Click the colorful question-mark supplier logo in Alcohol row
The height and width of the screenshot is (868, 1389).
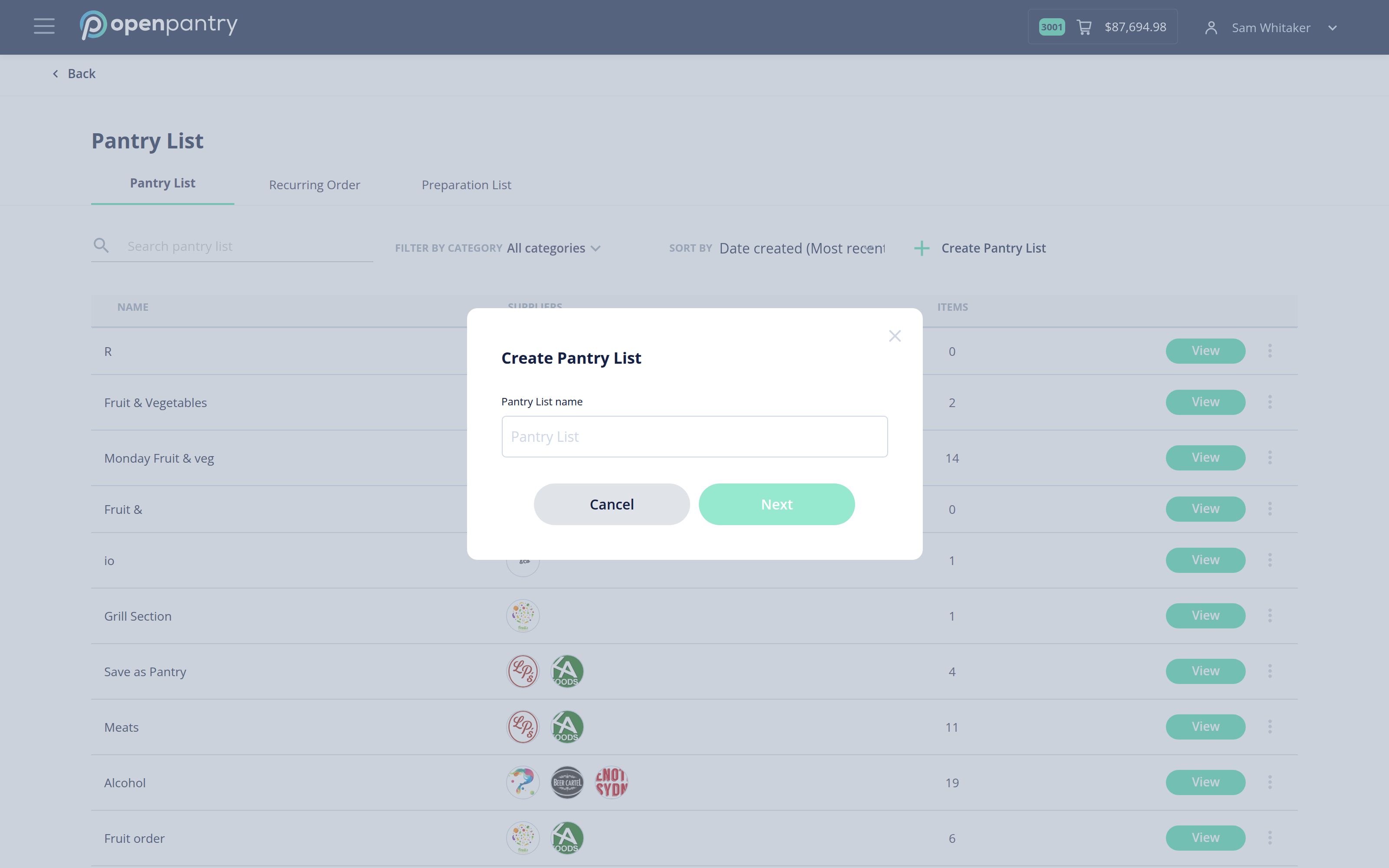tap(523, 783)
